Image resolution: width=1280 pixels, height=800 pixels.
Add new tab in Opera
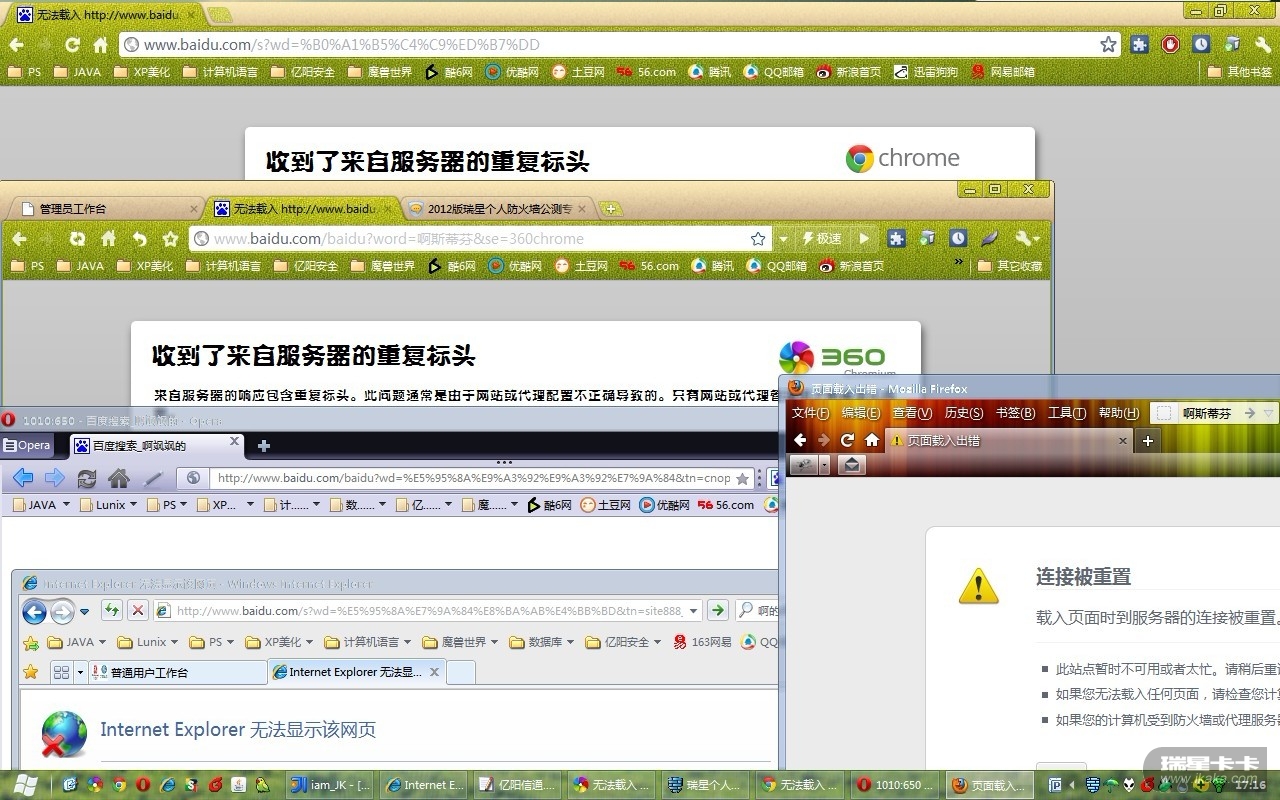pos(264,445)
